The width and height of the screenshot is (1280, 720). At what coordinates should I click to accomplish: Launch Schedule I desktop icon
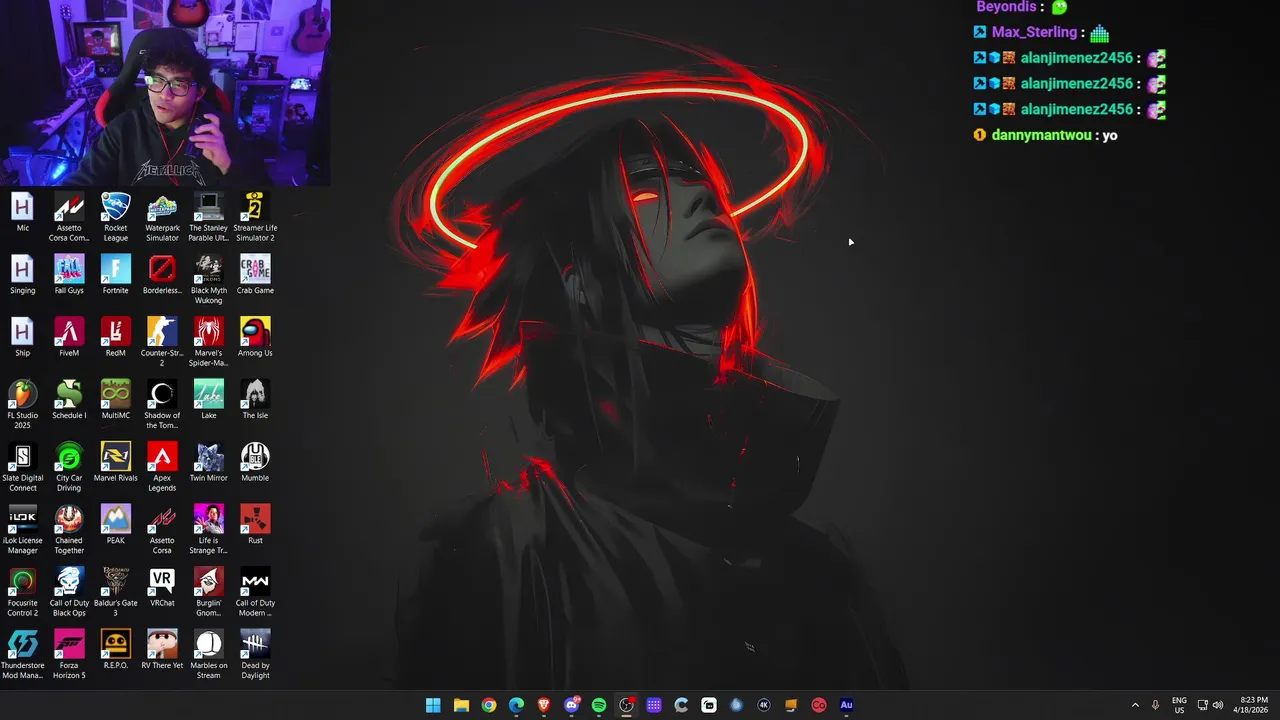[x=69, y=400]
